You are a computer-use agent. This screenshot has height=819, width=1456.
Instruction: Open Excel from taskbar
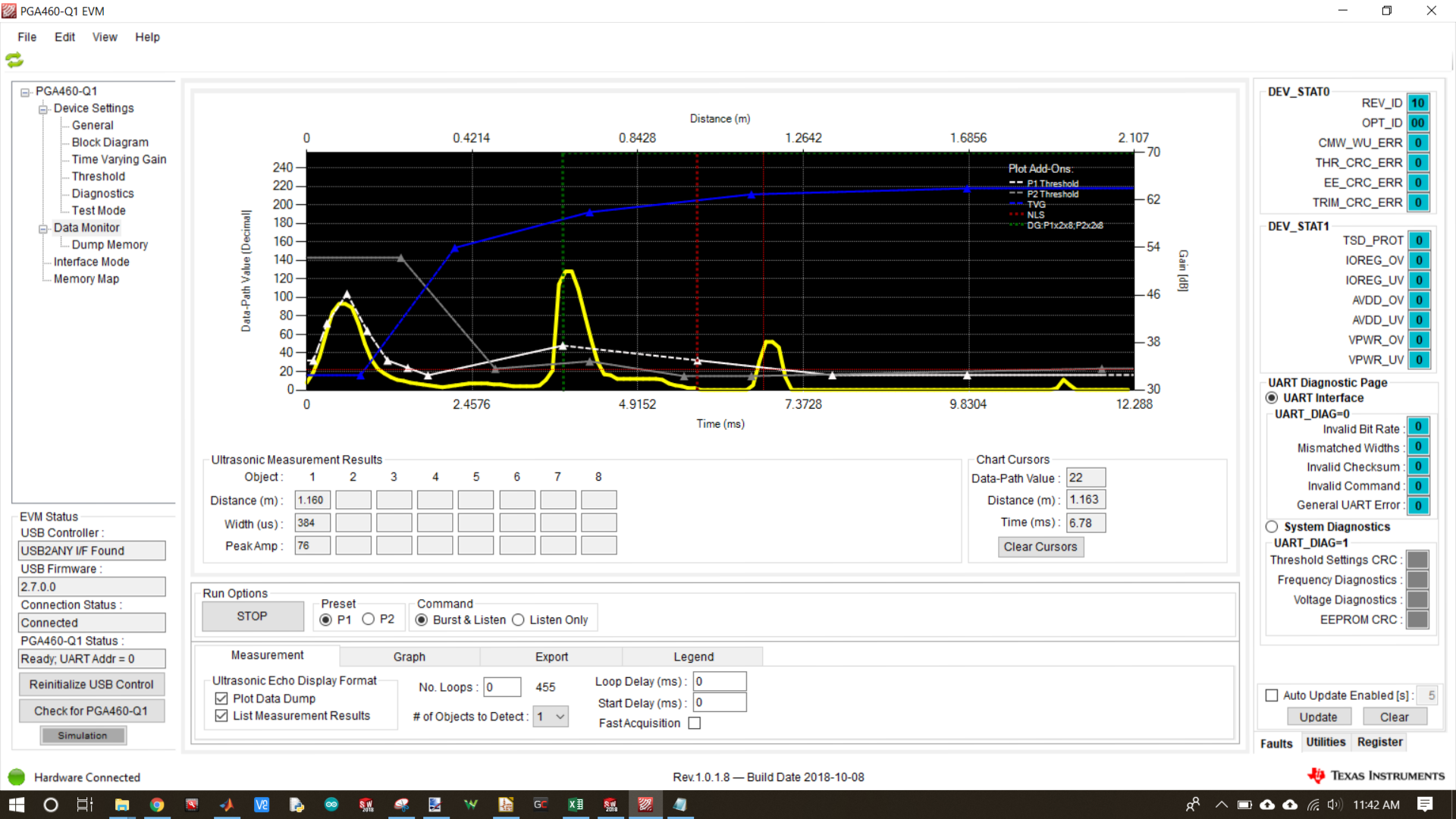(x=576, y=805)
